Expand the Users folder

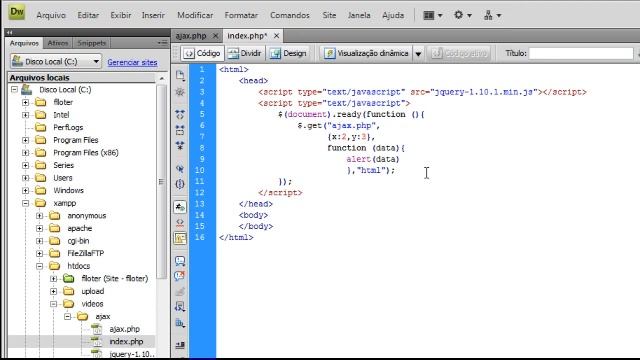pyautogui.click(x=25, y=178)
